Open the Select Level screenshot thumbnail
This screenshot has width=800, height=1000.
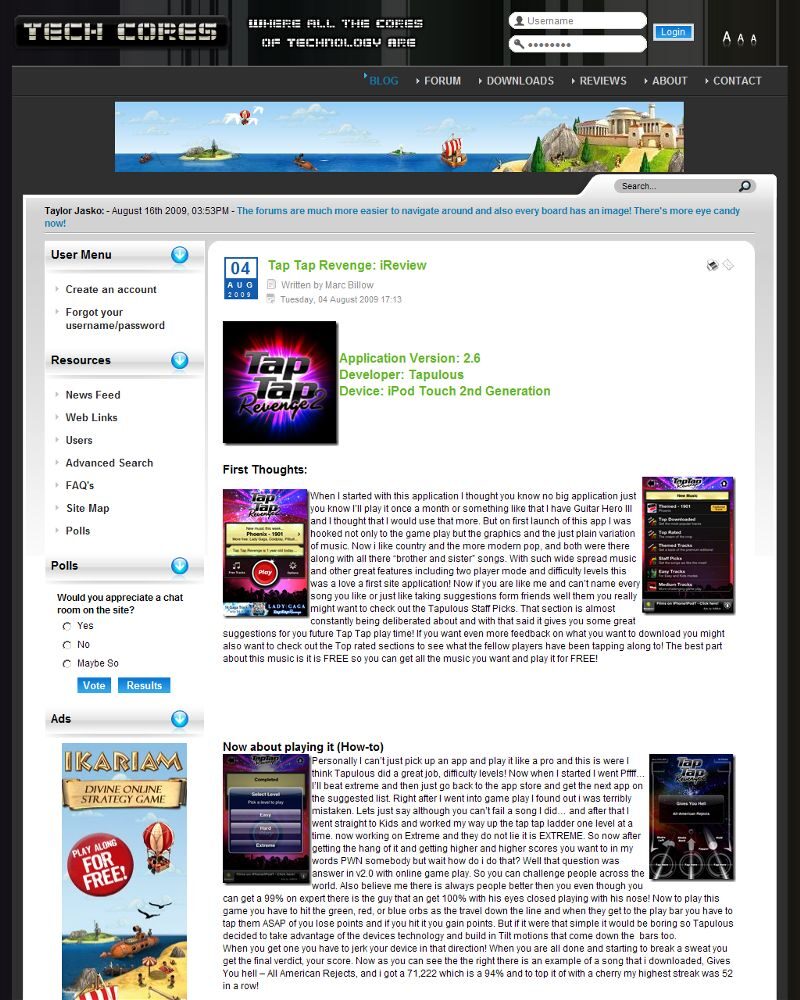(266, 819)
